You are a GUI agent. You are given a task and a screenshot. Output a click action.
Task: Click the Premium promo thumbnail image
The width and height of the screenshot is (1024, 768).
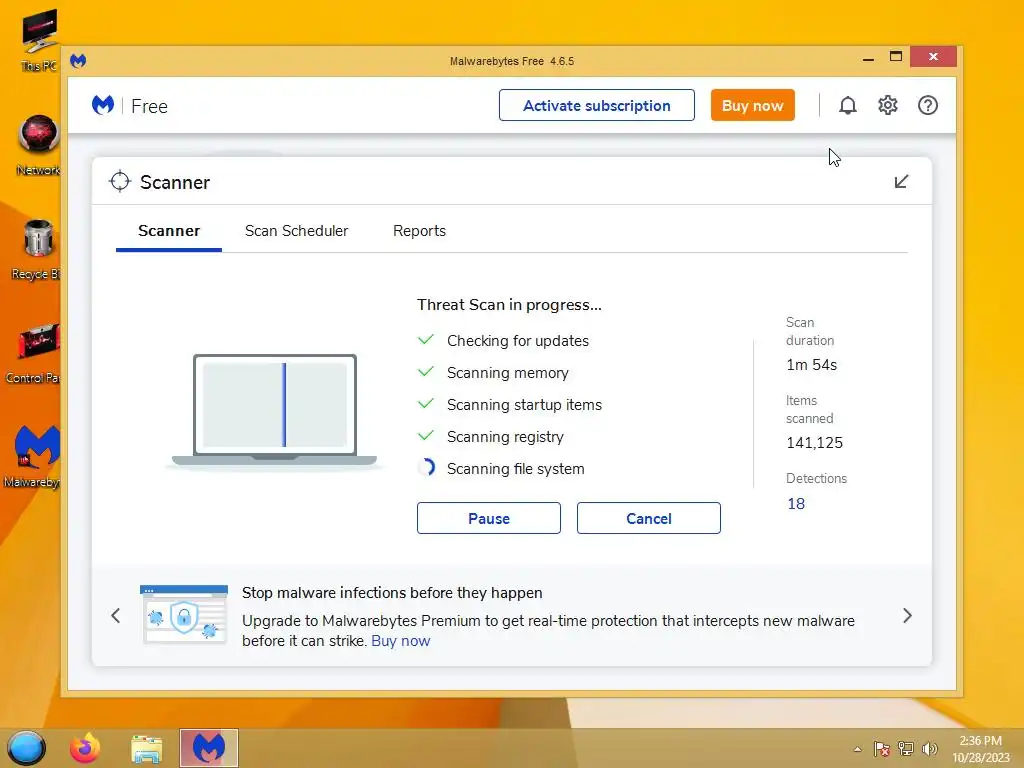[184, 615]
